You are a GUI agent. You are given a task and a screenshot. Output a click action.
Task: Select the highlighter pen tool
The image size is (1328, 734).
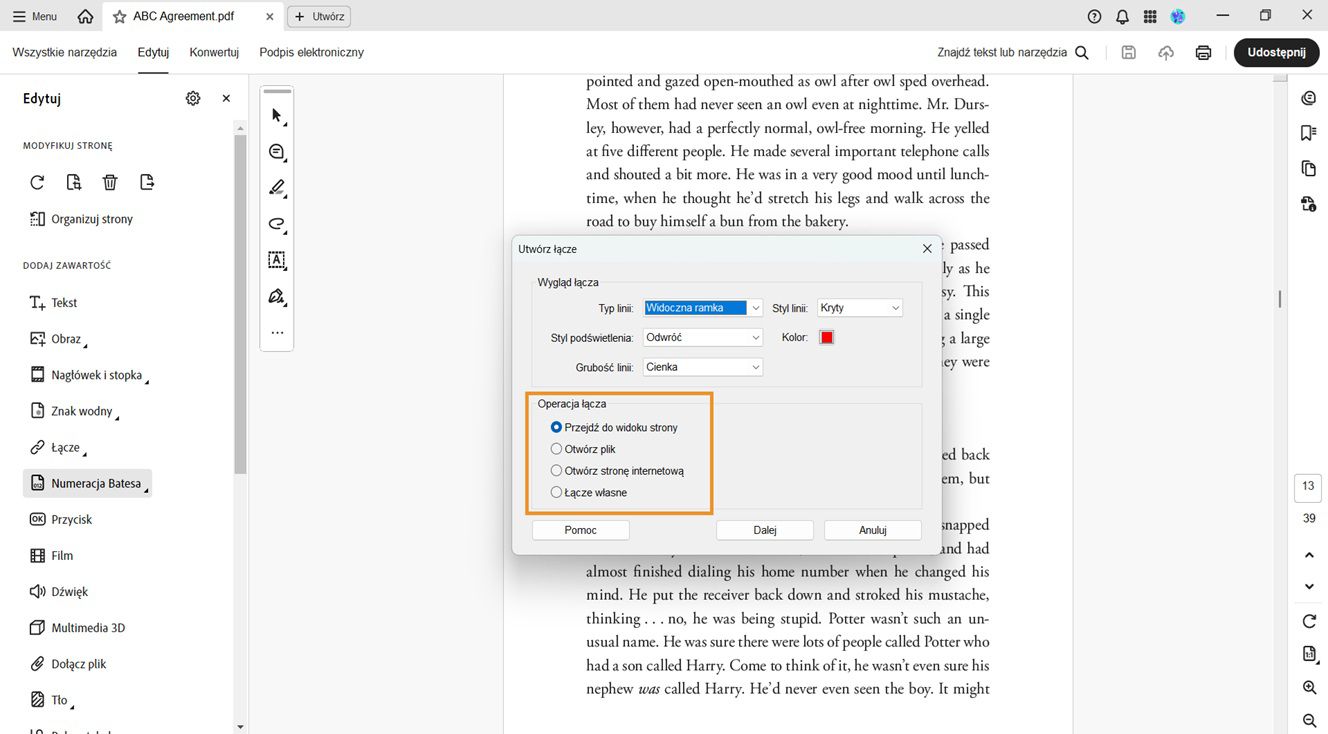(x=277, y=188)
